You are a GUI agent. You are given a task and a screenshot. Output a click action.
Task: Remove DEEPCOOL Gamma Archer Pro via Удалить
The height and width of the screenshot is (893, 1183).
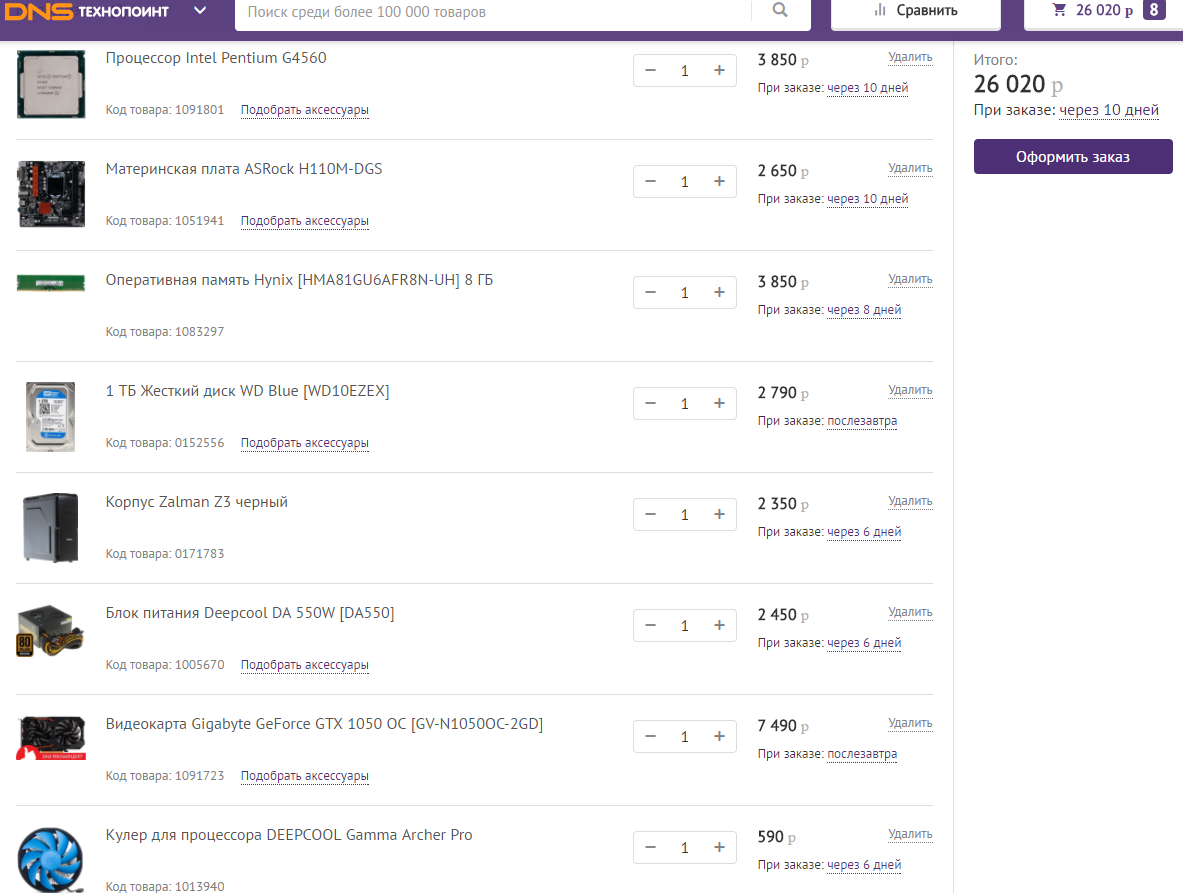pyautogui.click(x=910, y=834)
